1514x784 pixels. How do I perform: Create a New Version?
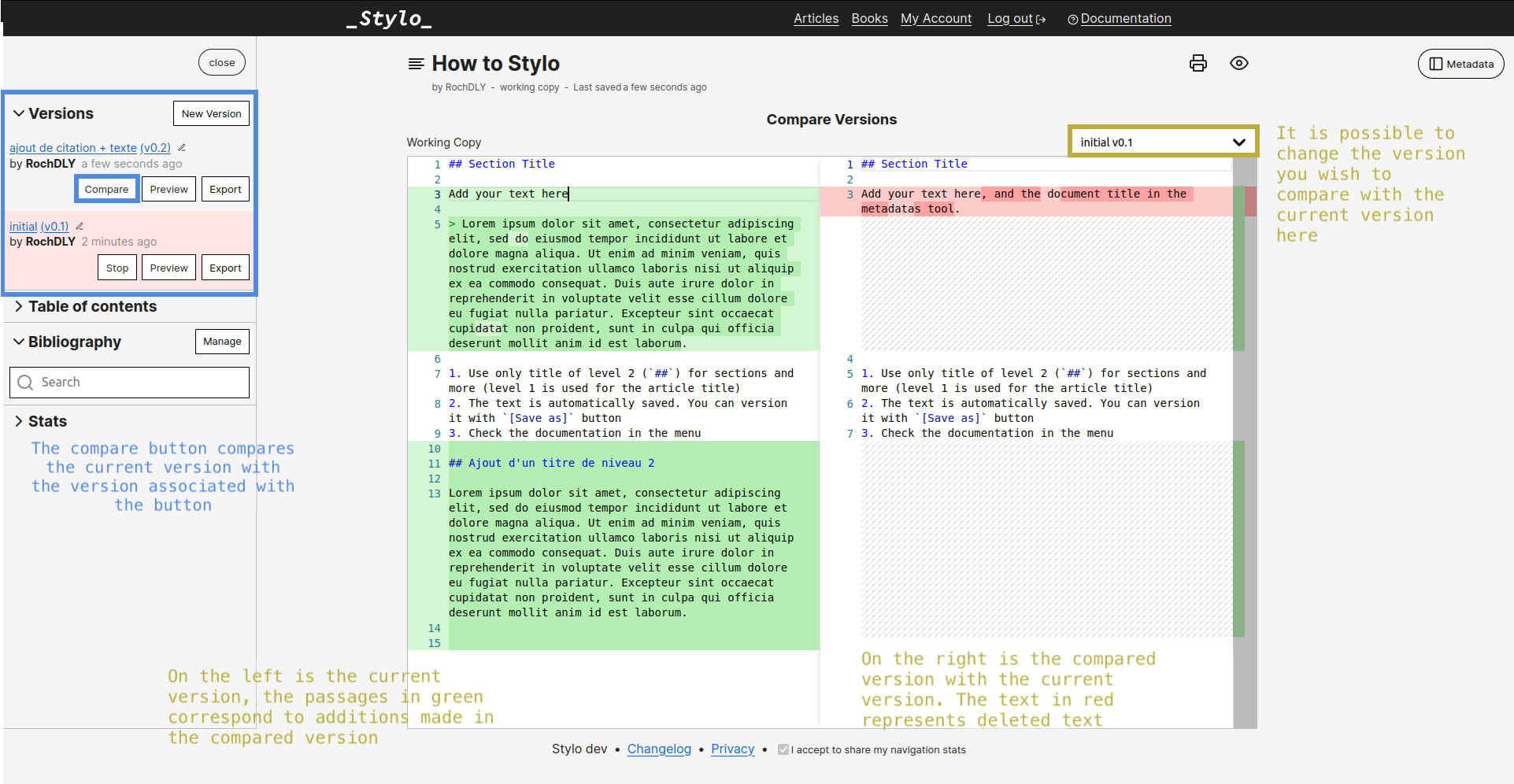pos(211,113)
